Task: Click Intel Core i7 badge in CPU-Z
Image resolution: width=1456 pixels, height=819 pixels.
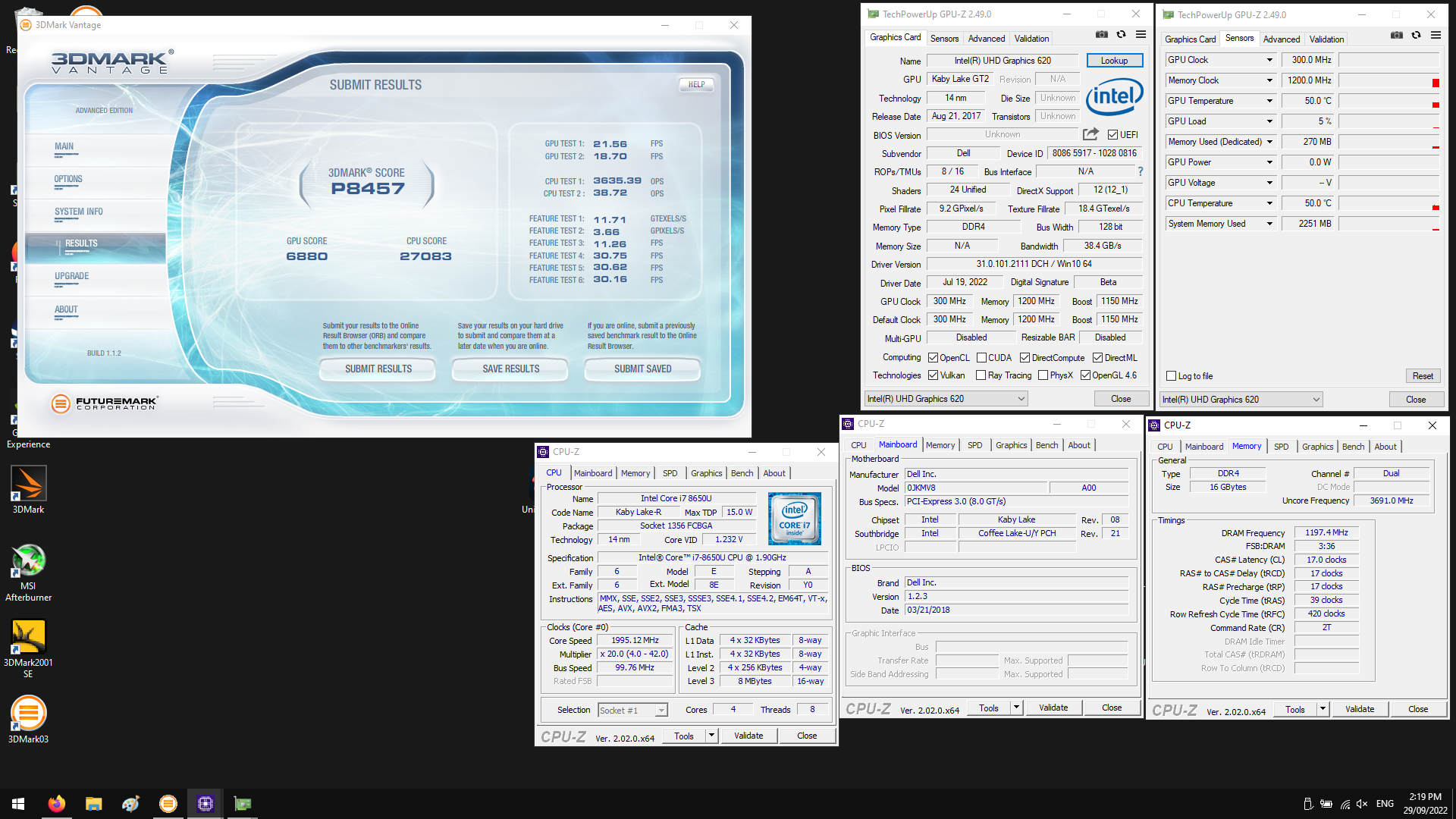Action: (x=794, y=519)
